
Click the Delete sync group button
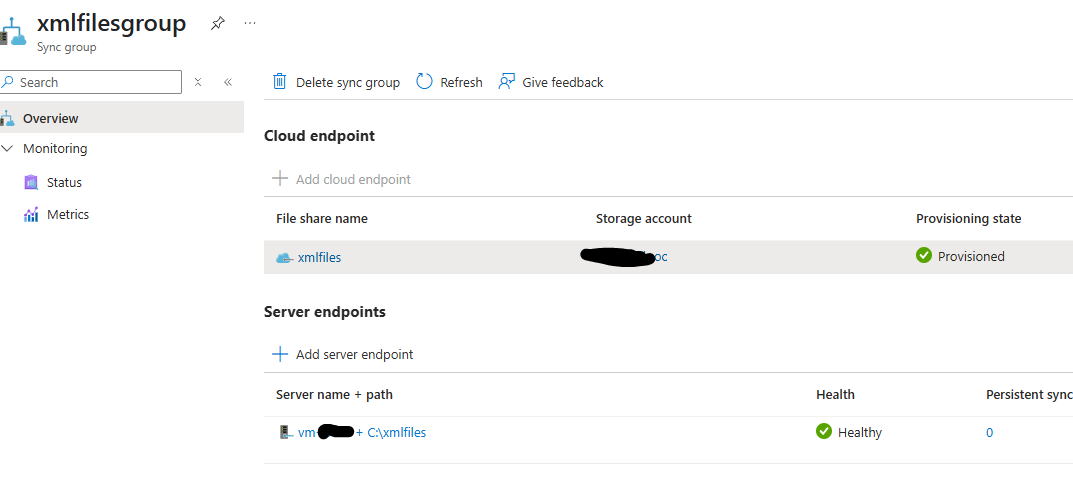click(336, 82)
